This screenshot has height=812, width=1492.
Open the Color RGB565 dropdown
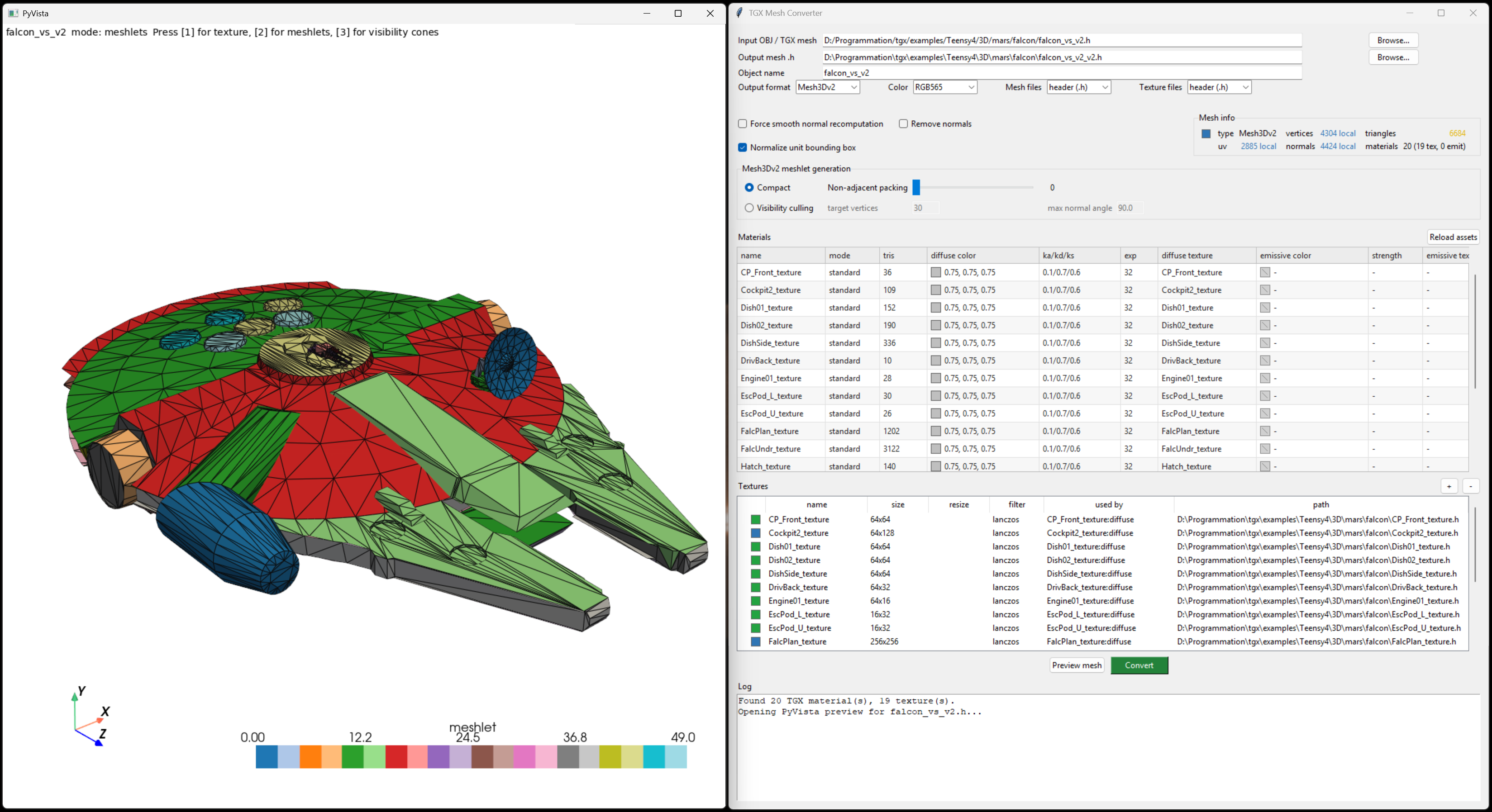click(945, 87)
